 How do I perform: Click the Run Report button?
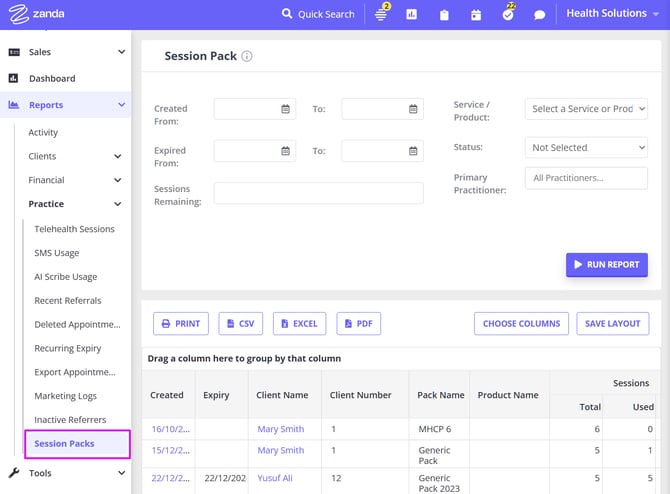click(606, 265)
